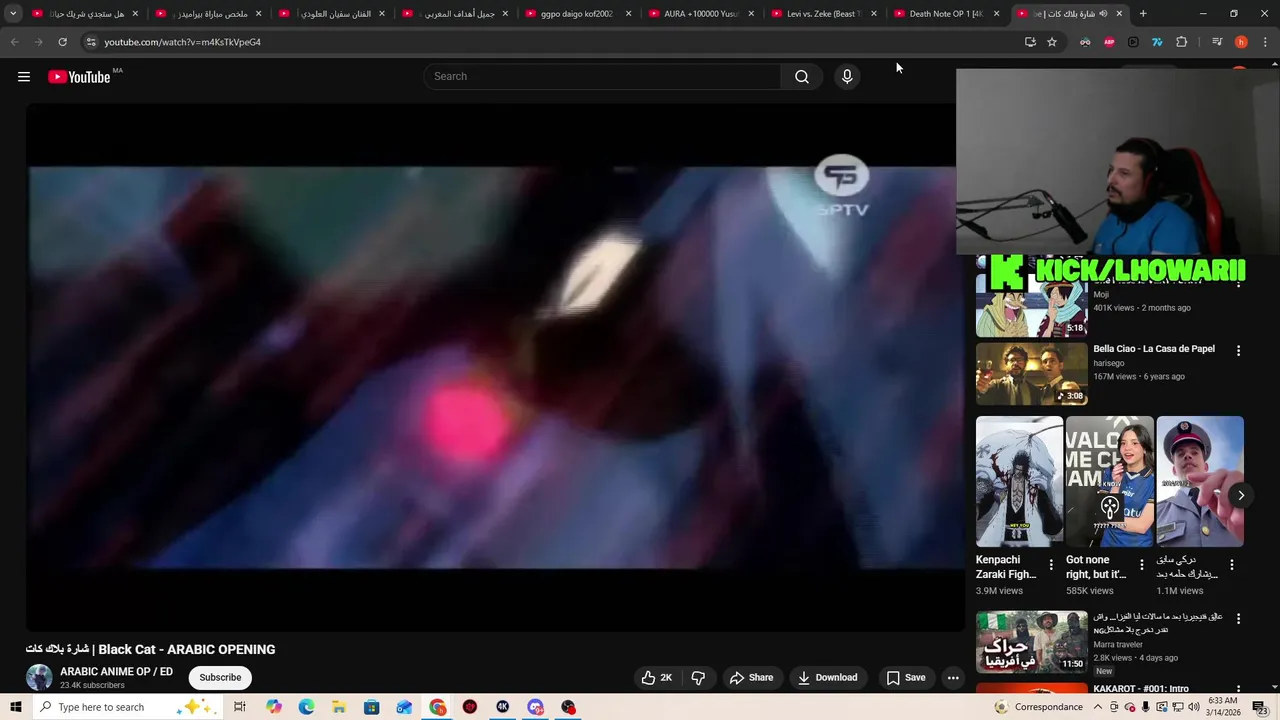Switch to the 'Levi vs. Zeke' tab
This screenshot has width=1280, height=720.
point(824,14)
